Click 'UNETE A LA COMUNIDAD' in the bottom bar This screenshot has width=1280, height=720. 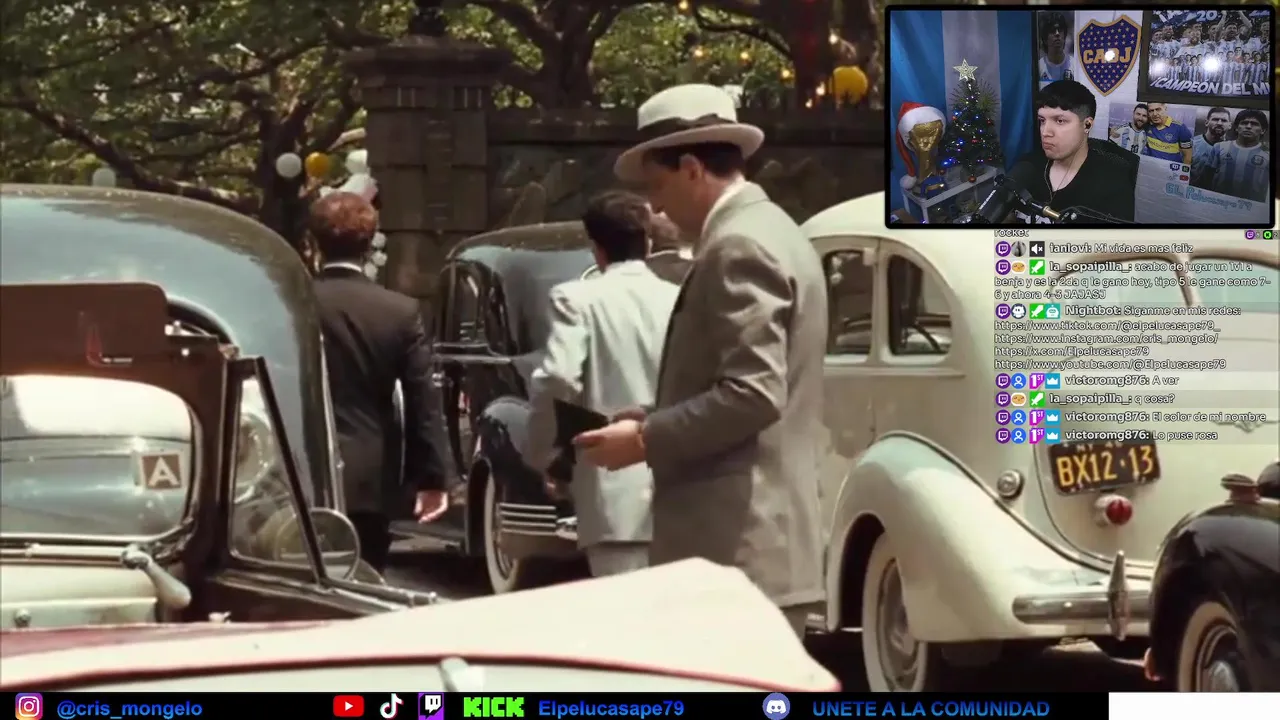pos(931,708)
